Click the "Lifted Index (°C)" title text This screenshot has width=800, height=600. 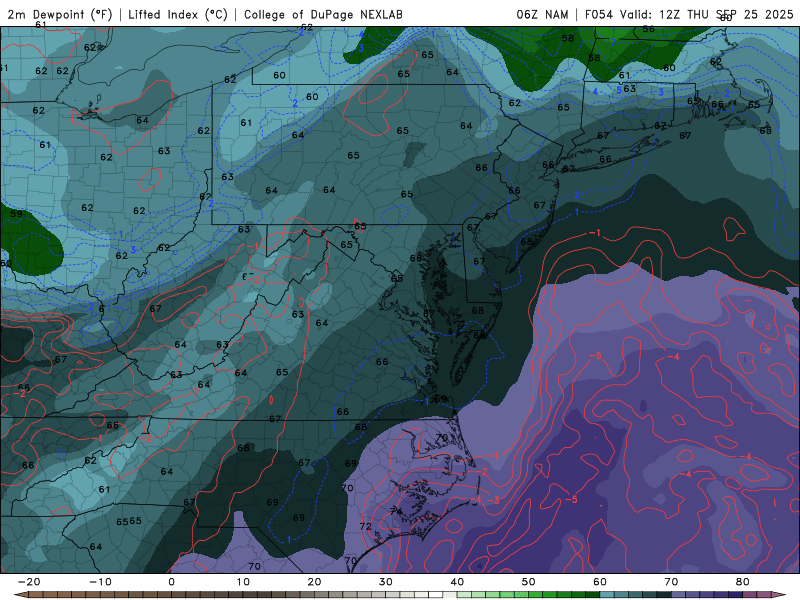point(178,14)
